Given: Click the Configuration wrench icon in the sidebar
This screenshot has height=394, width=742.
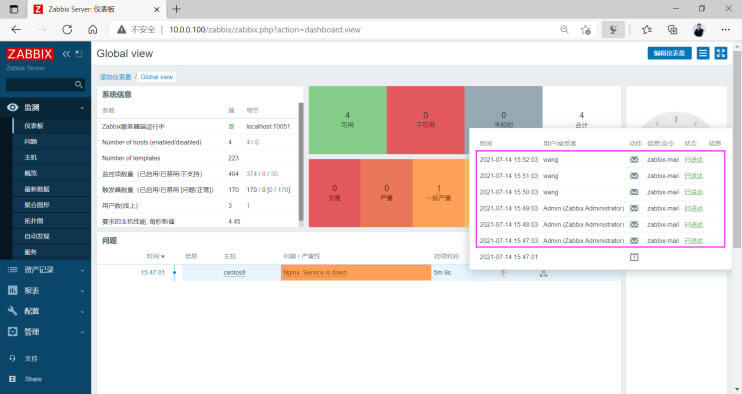Looking at the screenshot, I should (x=13, y=311).
